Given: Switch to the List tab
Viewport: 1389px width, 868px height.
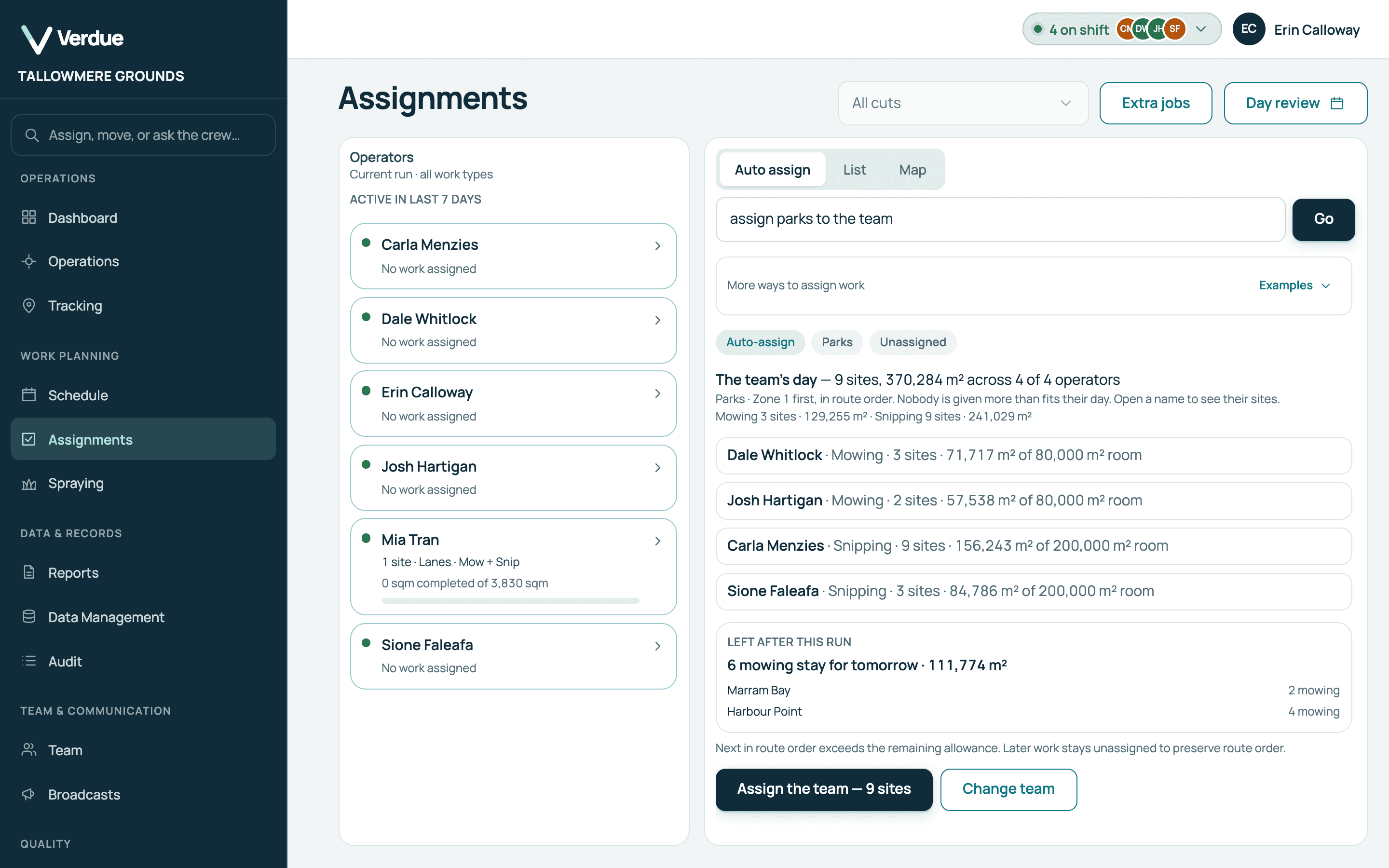Looking at the screenshot, I should click(854, 169).
